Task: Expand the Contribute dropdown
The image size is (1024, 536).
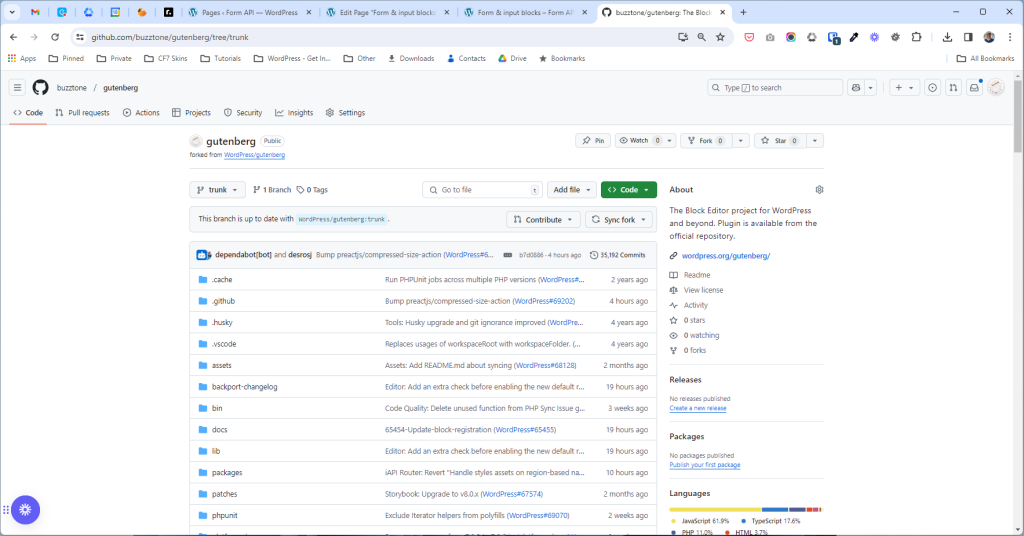Action: click(543, 219)
